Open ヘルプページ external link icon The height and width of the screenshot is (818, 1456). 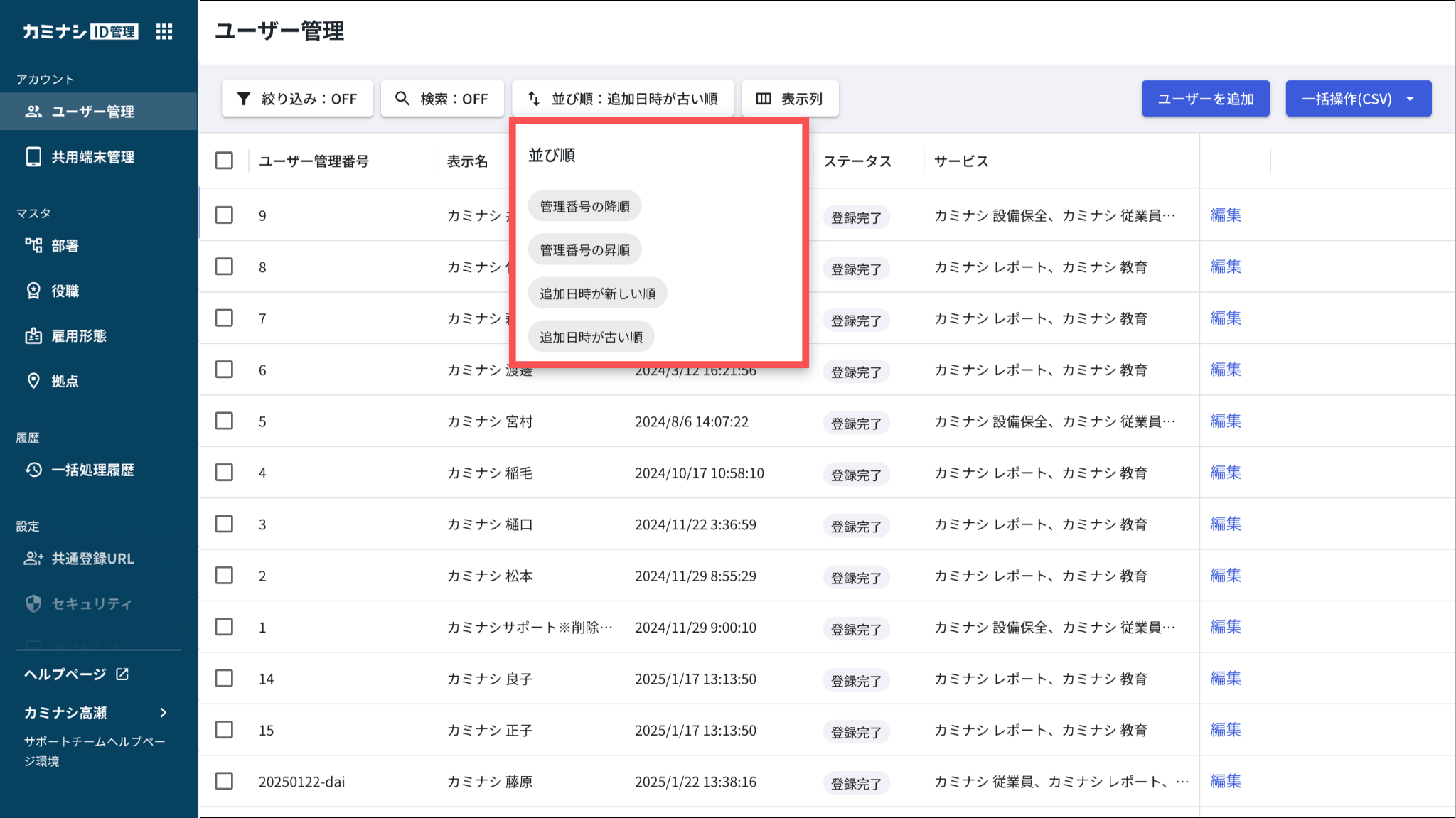[x=122, y=674]
